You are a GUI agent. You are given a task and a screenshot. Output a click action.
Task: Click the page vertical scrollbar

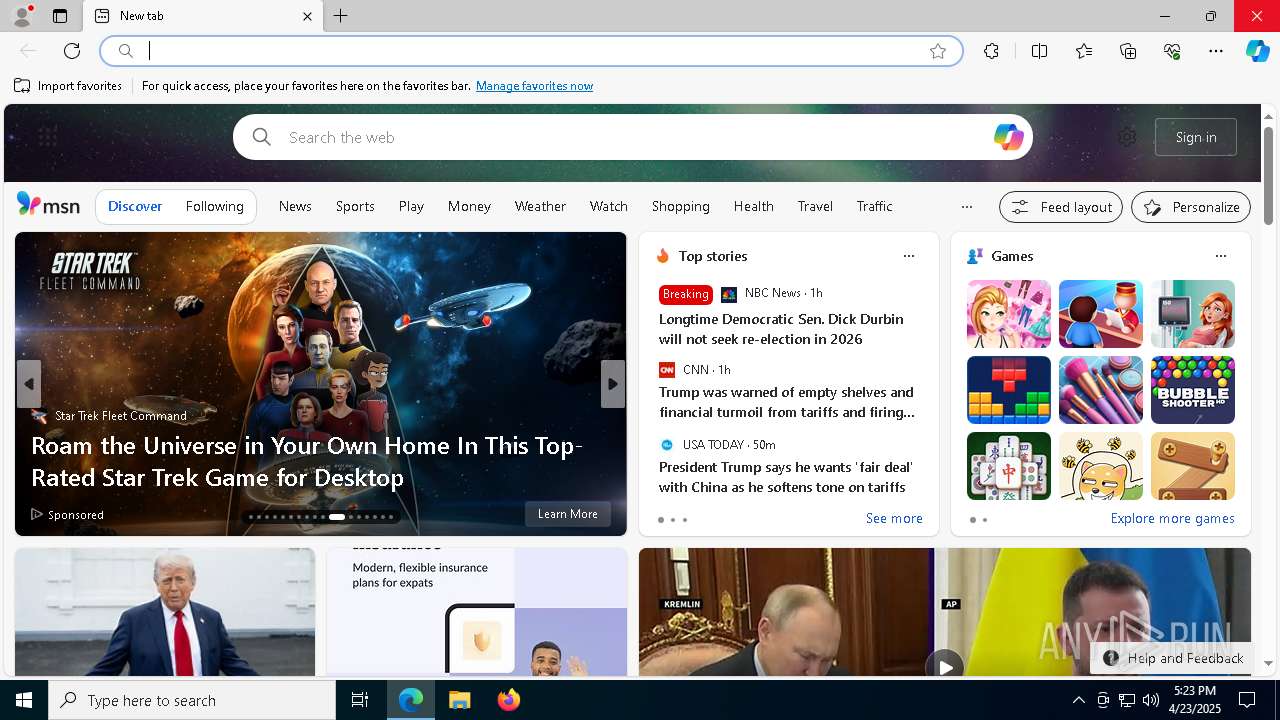click(1268, 175)
